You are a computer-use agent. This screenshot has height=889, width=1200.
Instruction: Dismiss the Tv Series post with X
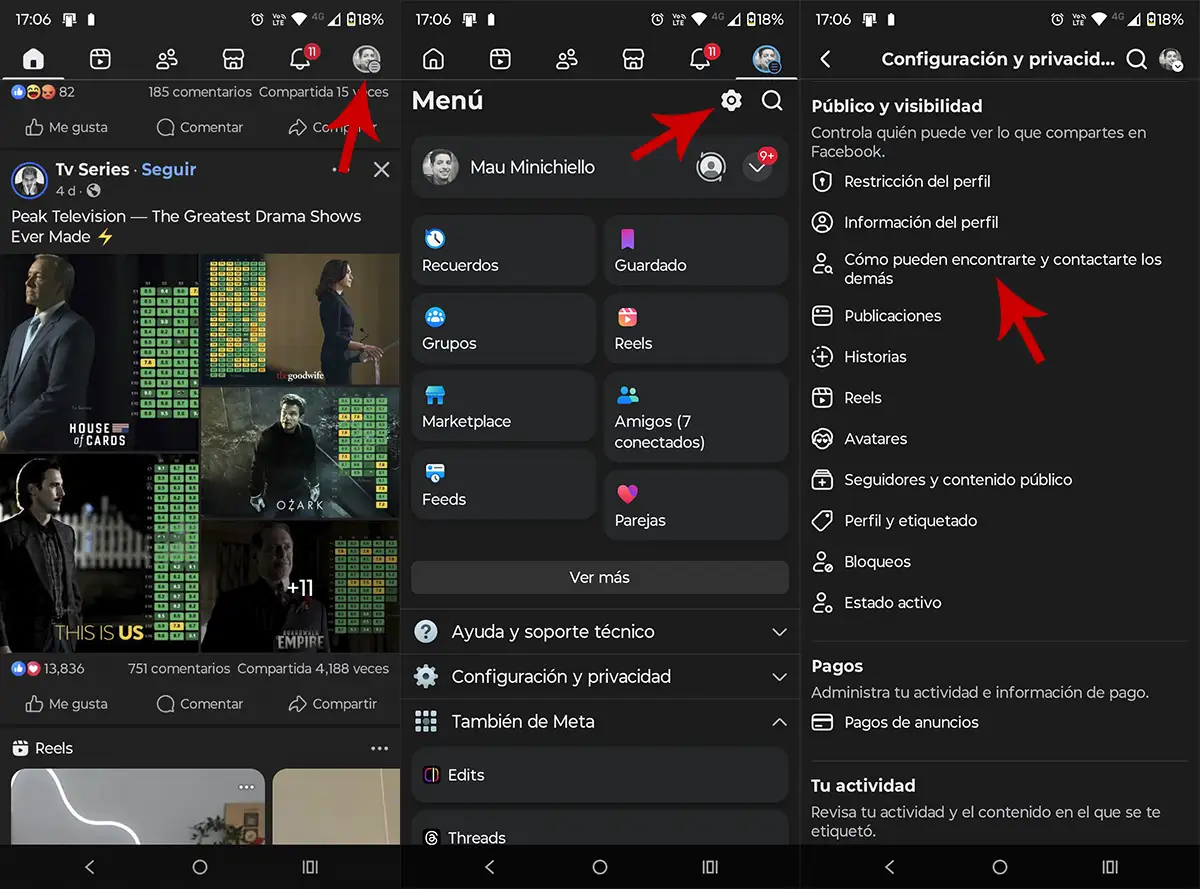click(x=381, y=170)
